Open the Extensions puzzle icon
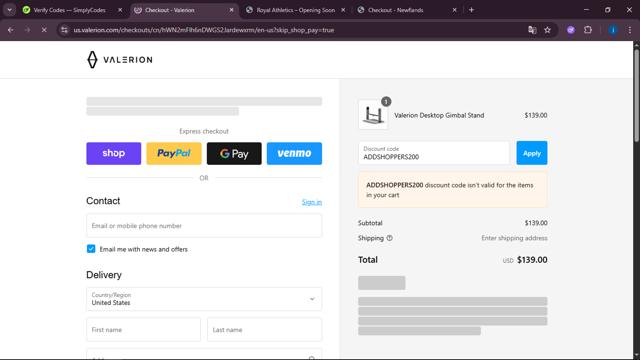The image size is (640, 360). (x=588, y=30)
